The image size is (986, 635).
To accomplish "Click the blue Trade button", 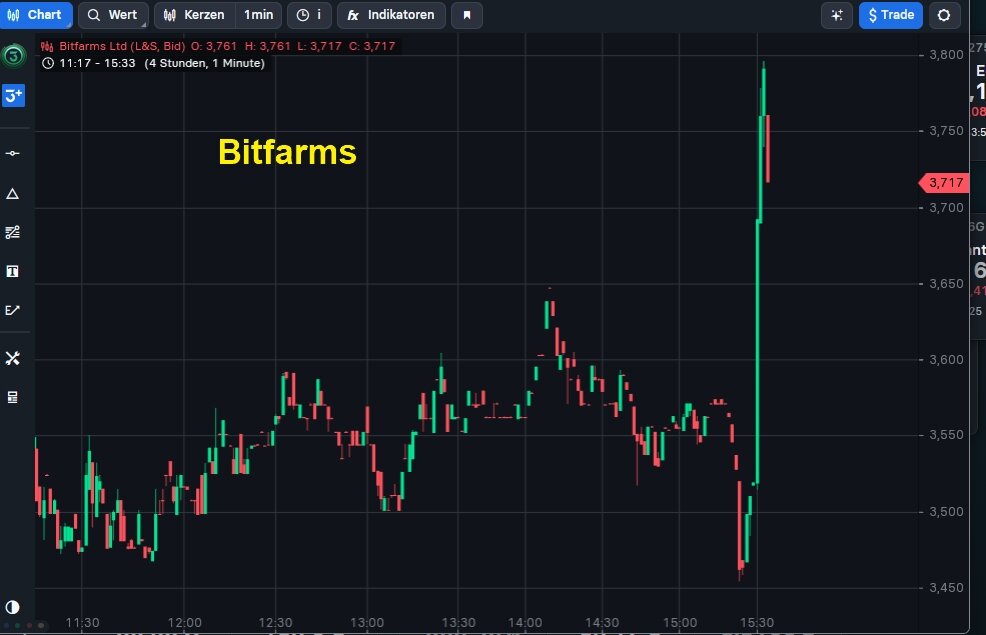I will (x=890, y=15).
